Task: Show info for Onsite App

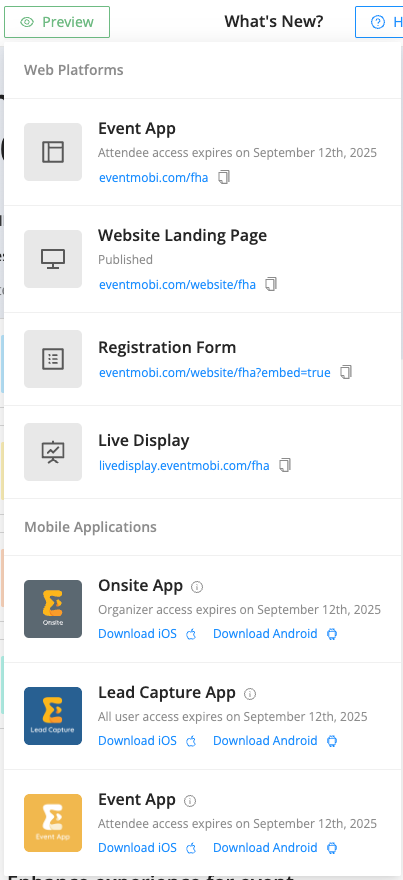Action: (197, 587)
